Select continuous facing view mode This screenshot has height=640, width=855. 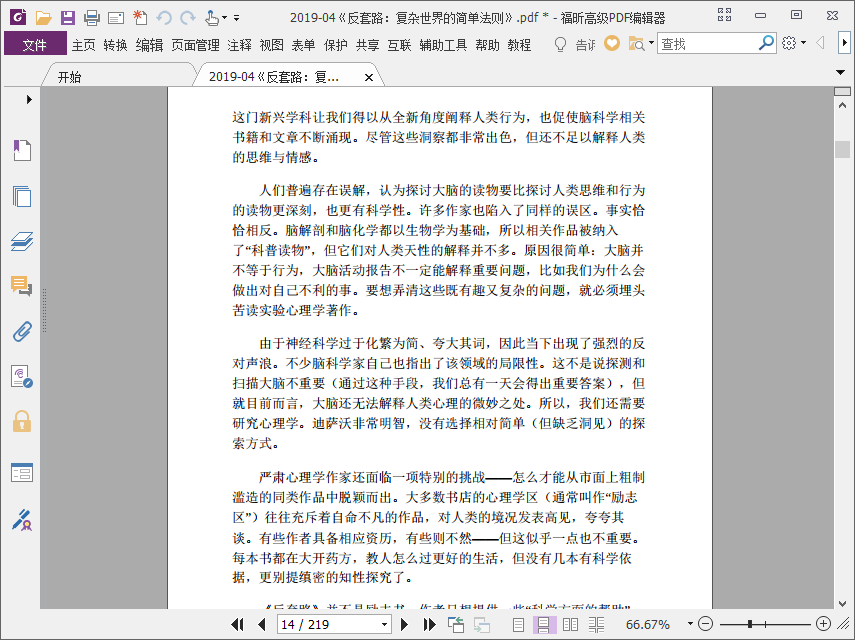point(596,625)
